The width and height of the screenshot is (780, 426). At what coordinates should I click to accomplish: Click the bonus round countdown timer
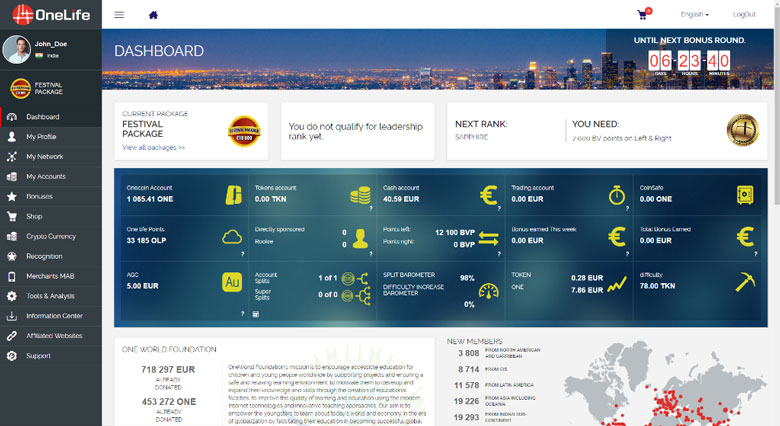(x=689, y=61)
